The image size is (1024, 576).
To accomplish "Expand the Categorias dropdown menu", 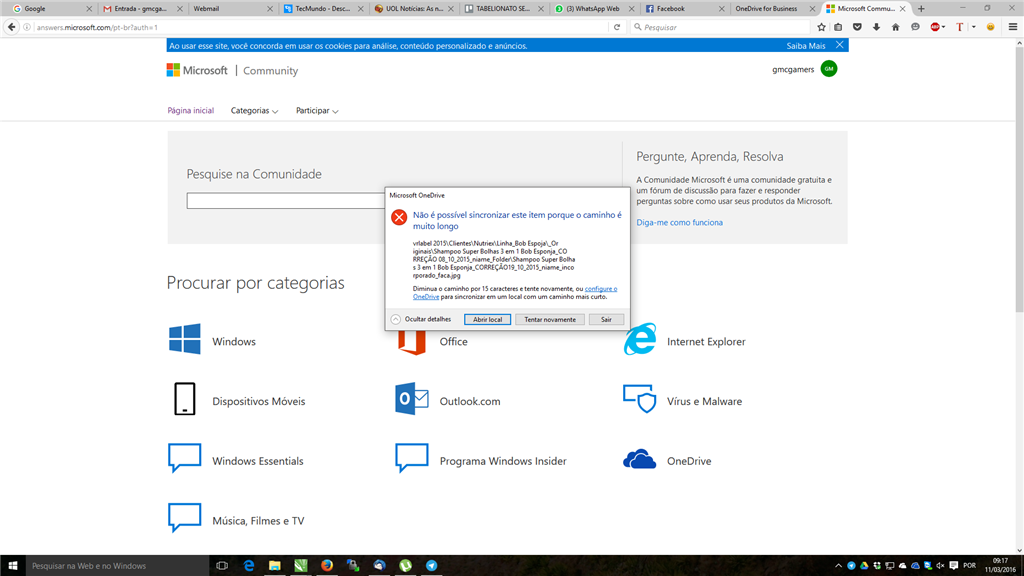I will coord(254,110).
